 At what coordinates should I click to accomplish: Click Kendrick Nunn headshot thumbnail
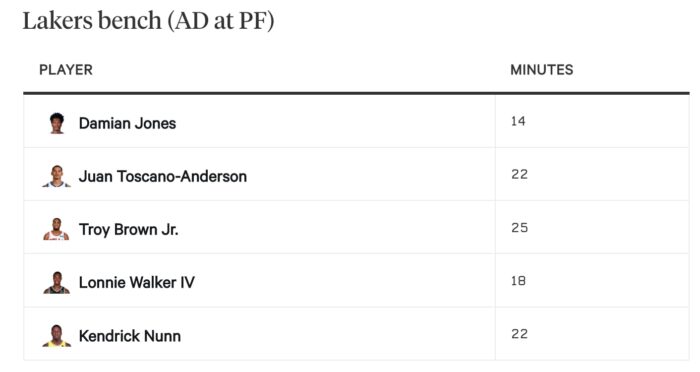tap(57, 336)
